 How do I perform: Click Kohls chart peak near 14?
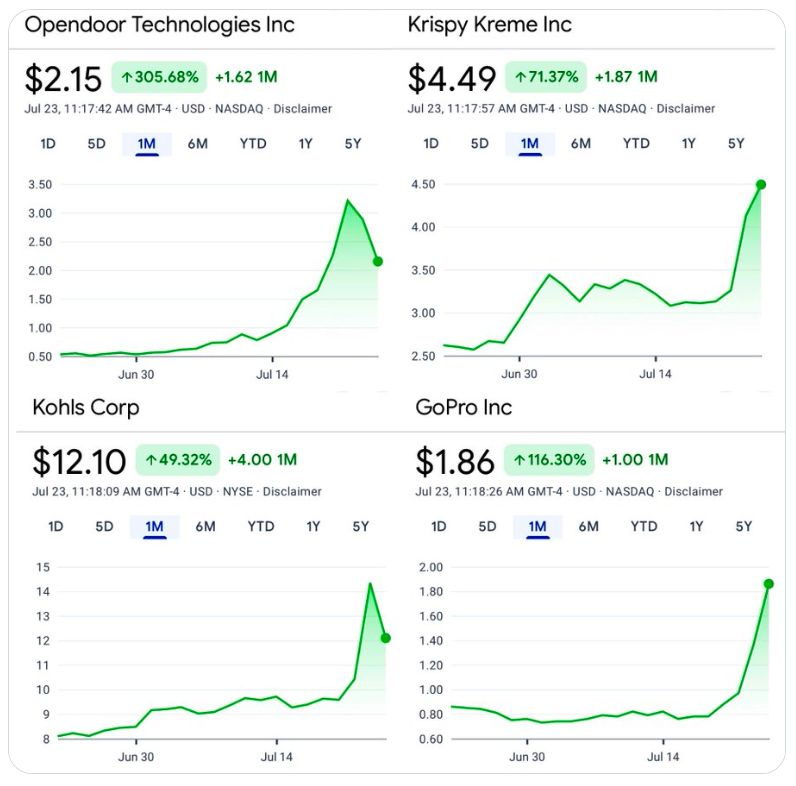[x=370, y=584]
